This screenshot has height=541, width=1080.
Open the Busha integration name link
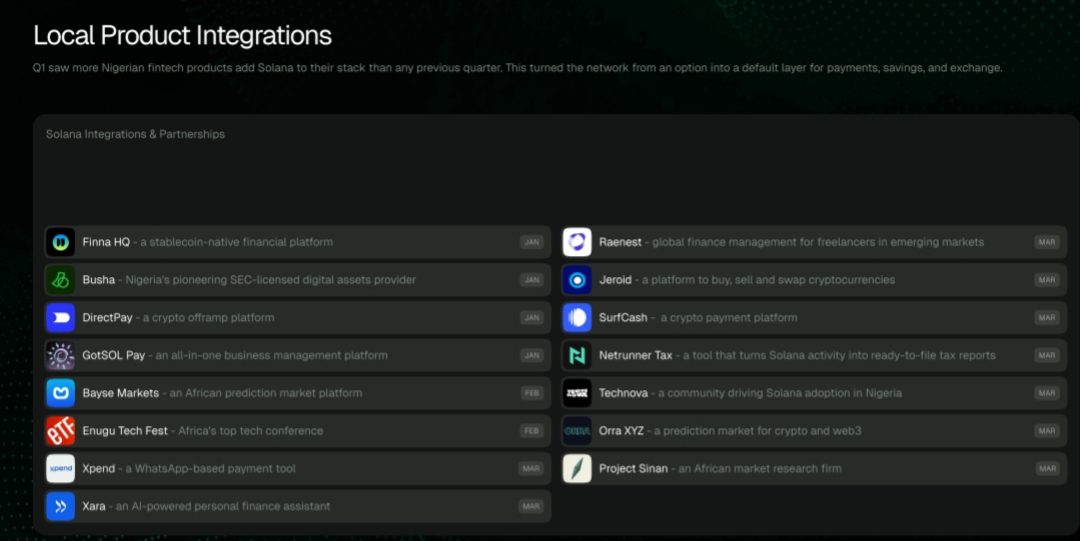99,280
